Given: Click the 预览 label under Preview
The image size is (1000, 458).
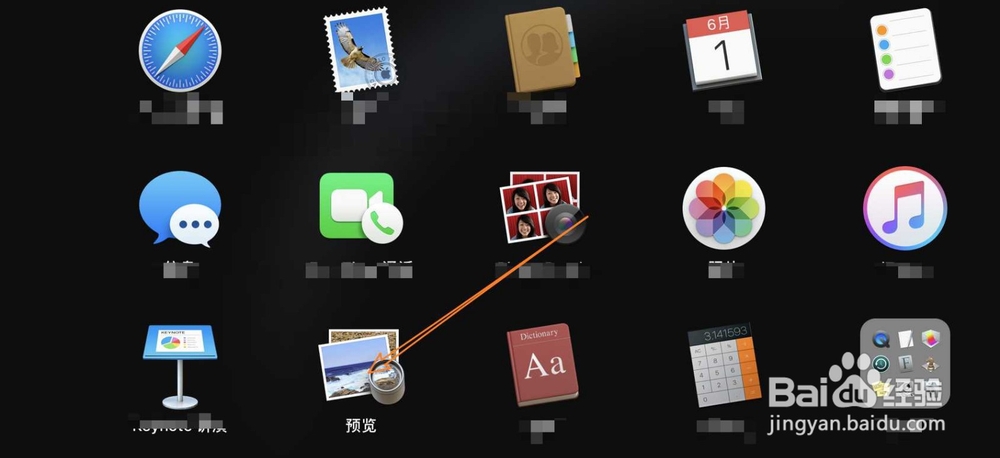Looking at the screenshot, I should tap(361, 426).
